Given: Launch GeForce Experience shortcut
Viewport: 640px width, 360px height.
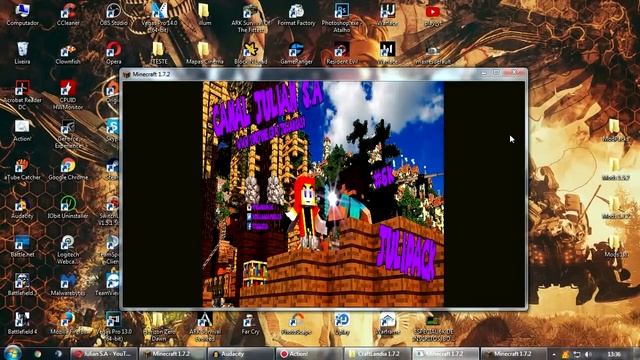Looking at the screenshot, I should point(68,133).
